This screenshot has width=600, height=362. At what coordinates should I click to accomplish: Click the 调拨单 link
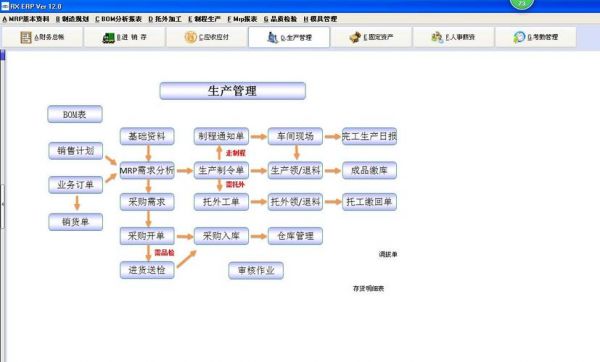[388, 254]
